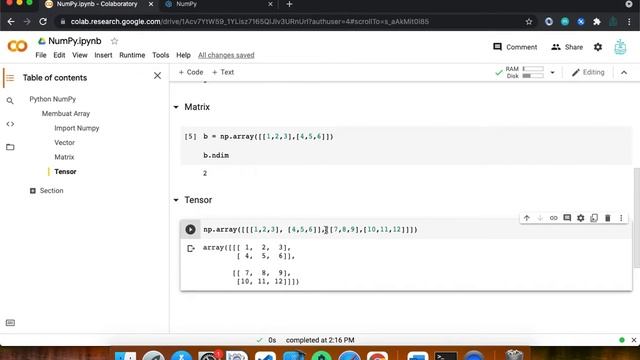The height and width of the screenshot is (360, 640).
Task: Add a new Text cell
Action: coord(223,72)
